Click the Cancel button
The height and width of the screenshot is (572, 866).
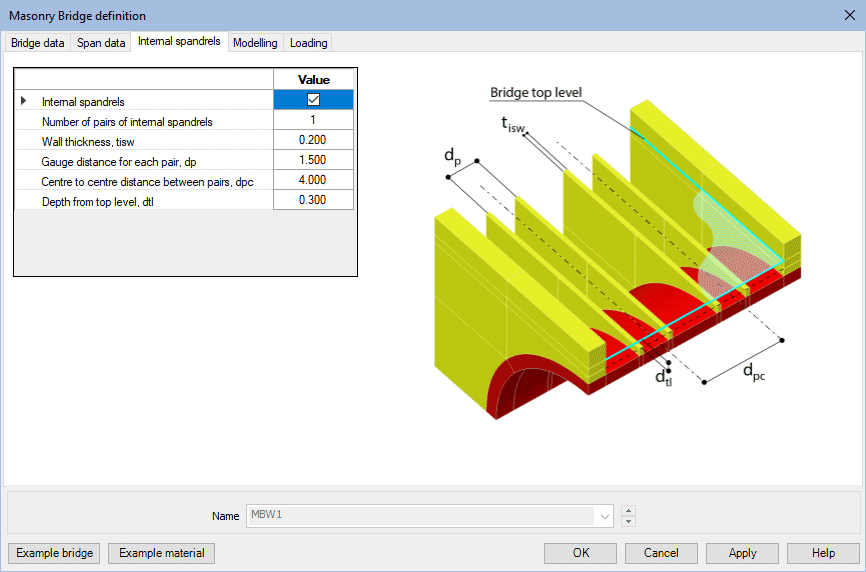[661, 553]
